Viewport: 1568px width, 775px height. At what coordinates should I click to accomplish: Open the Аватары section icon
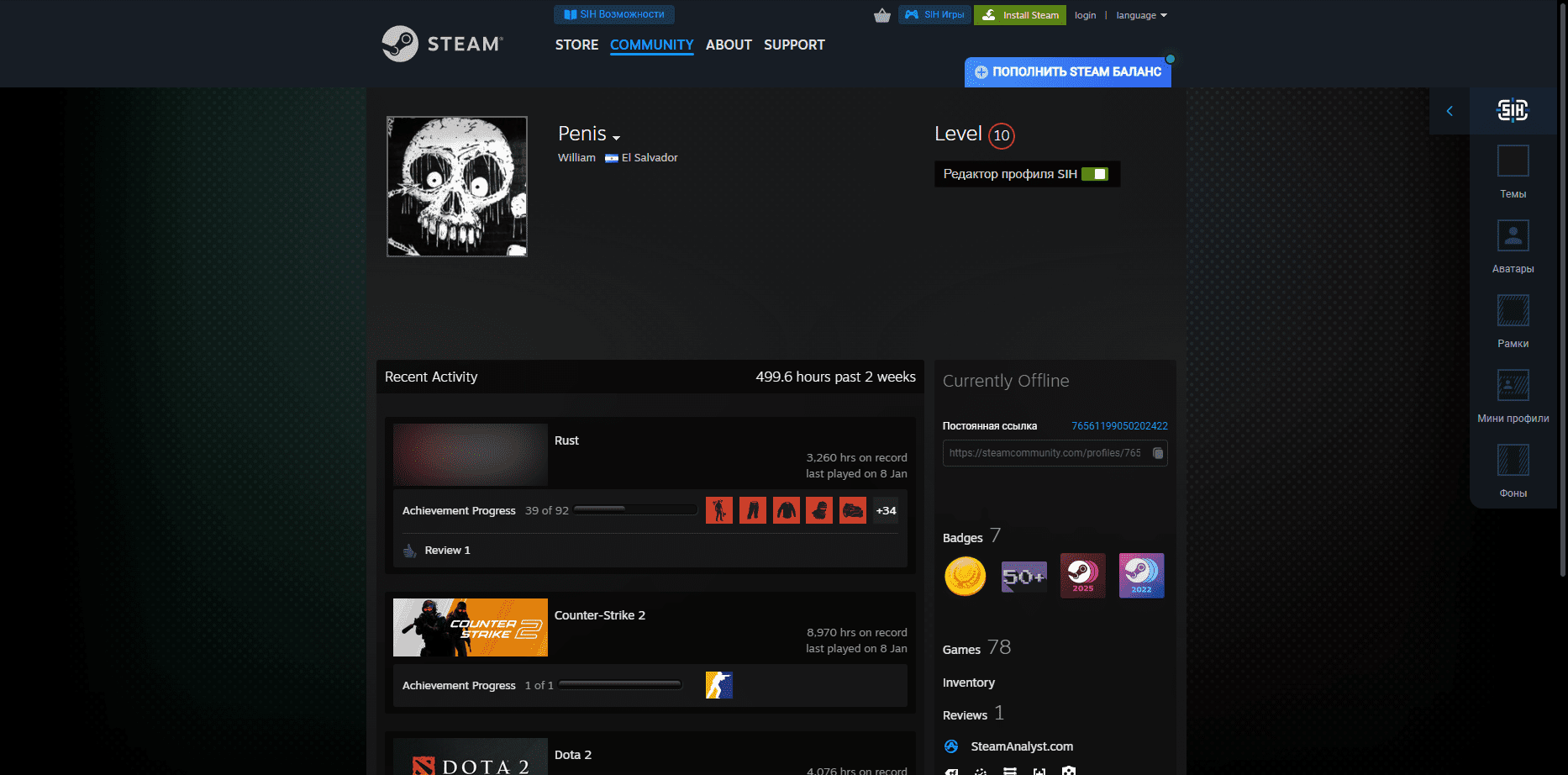click(1513, 235)
